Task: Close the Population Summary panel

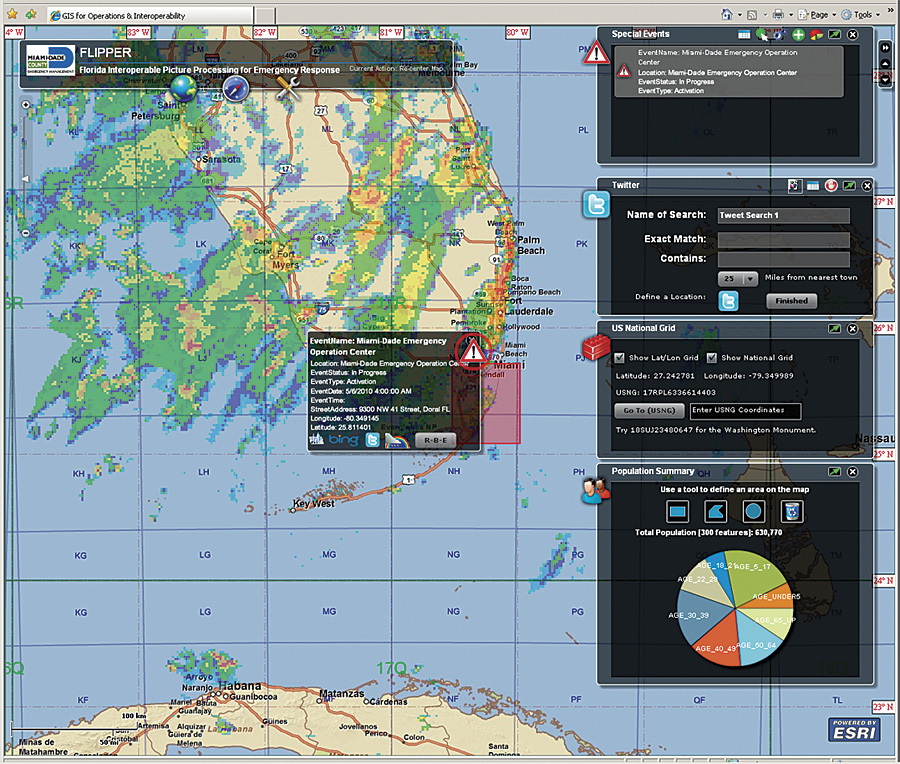Action: pos(853,472)
